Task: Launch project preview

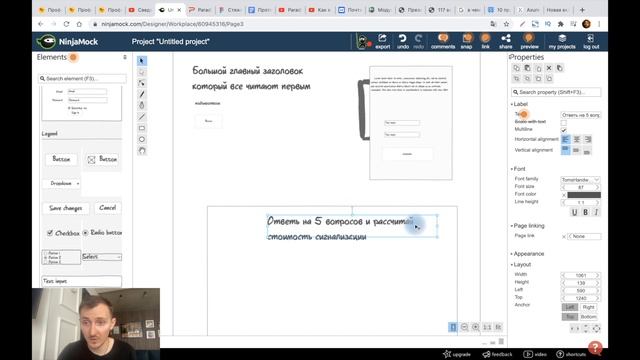Action: click(x=529, y=41)
